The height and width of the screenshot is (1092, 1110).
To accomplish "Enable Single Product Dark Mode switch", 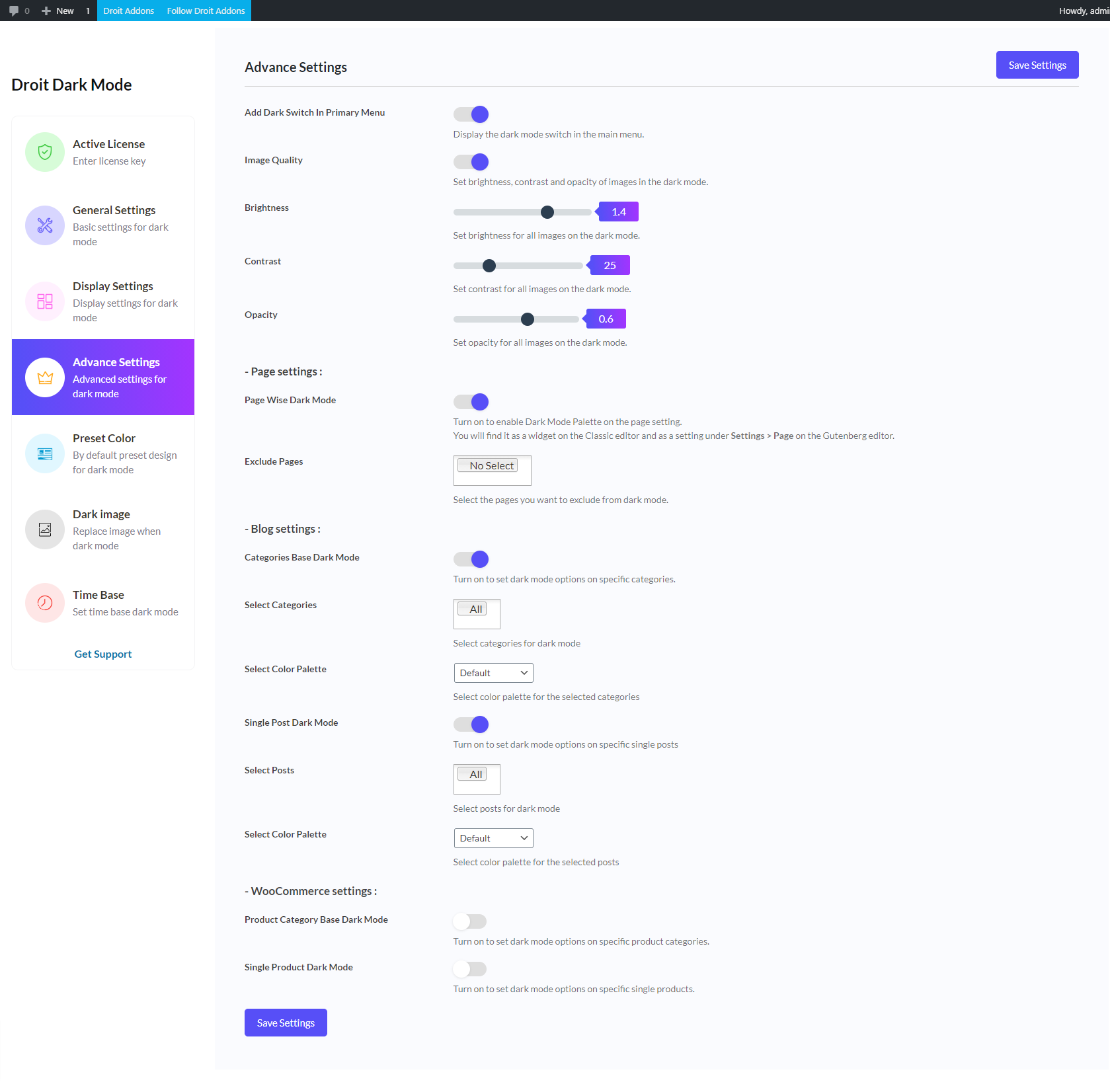I will [x=470, y=969].
